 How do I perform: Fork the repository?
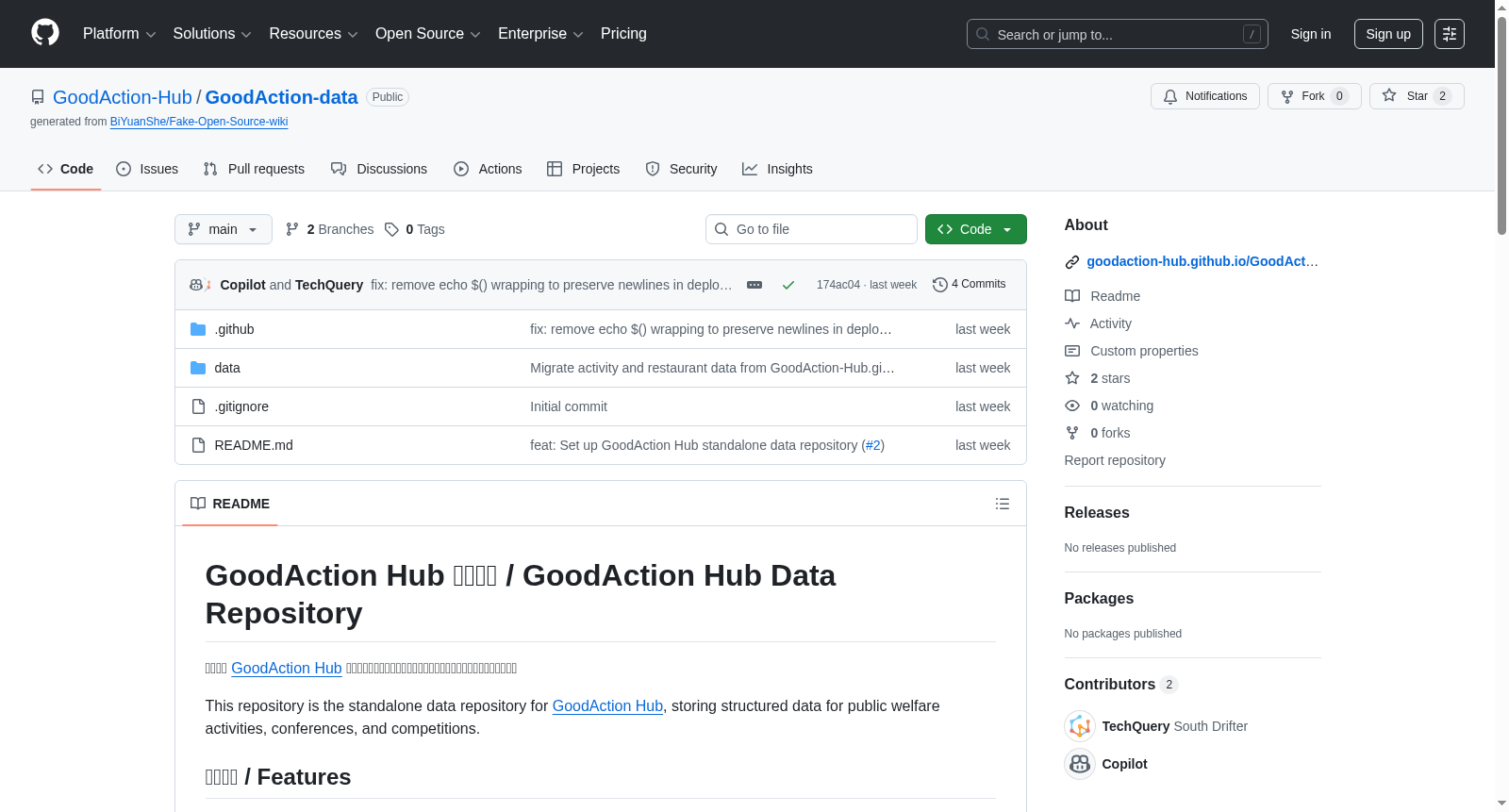(x=1314, y=96)
